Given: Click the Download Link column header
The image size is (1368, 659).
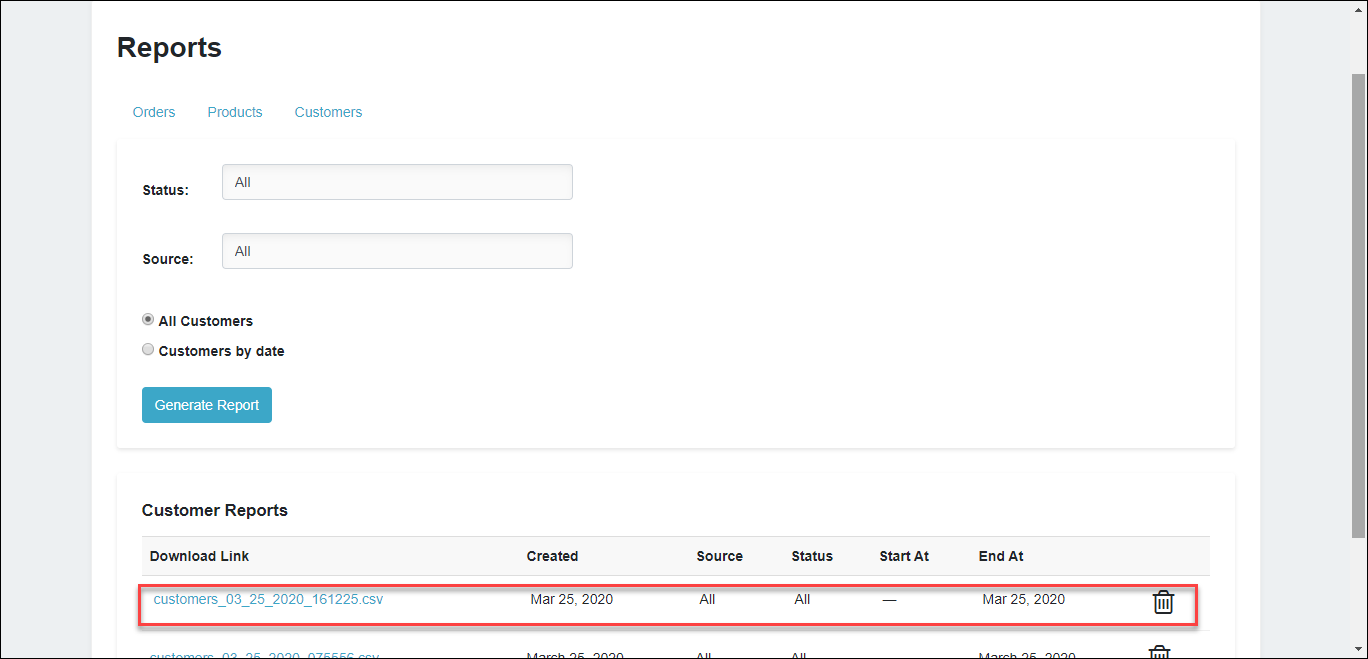Looking at the screenshot, I should click(199, 556).
